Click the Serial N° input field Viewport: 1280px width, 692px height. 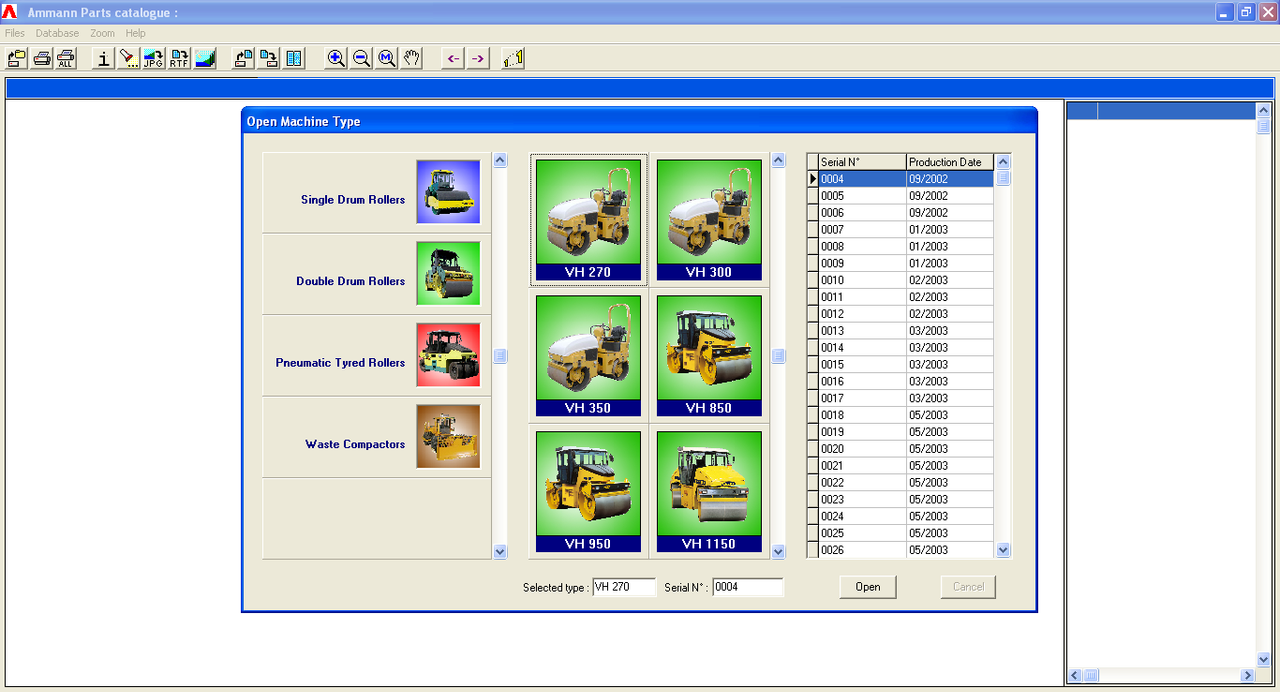pos(748,587)
